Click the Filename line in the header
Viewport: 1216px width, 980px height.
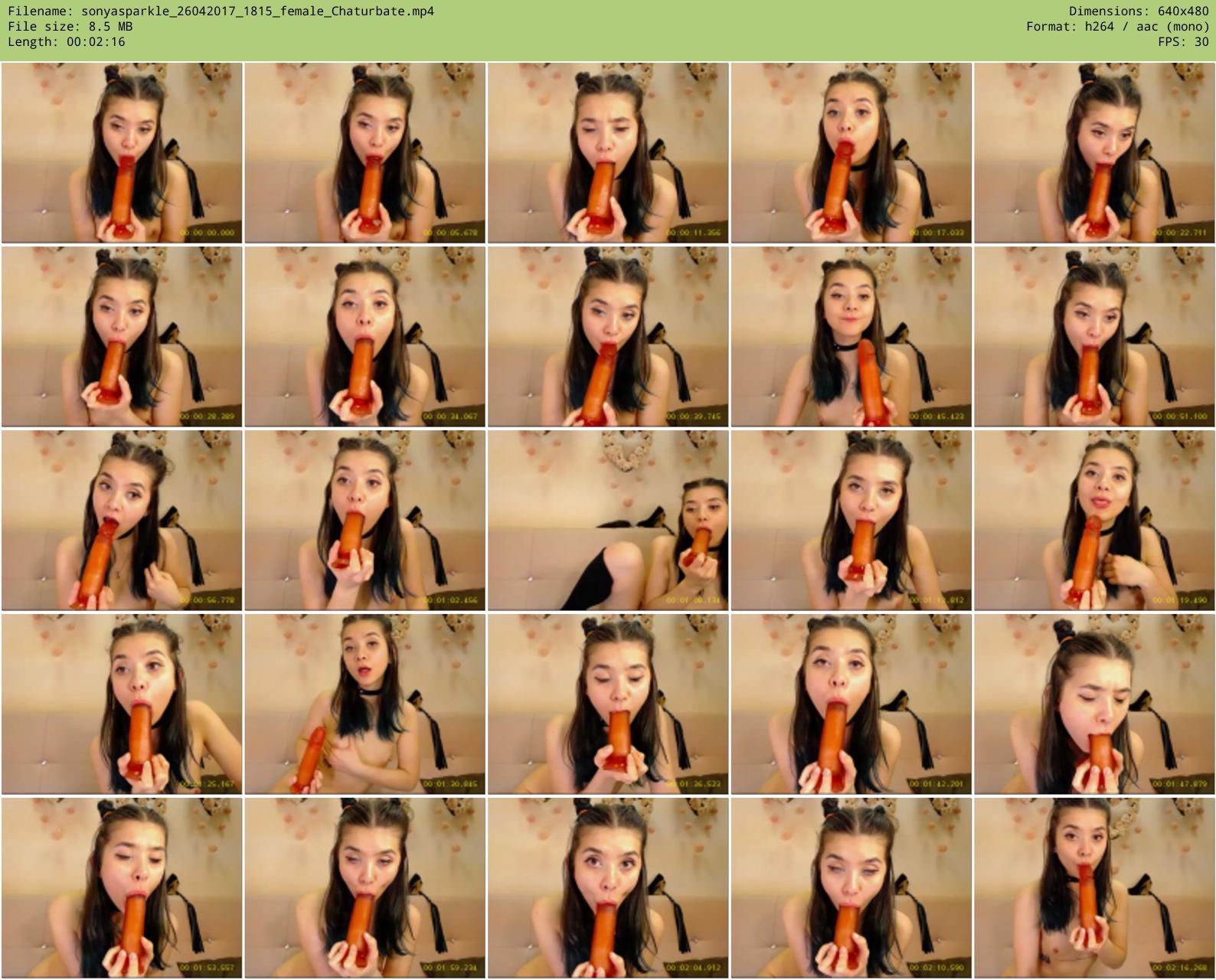pyautogui.click(x=221, y=11)
